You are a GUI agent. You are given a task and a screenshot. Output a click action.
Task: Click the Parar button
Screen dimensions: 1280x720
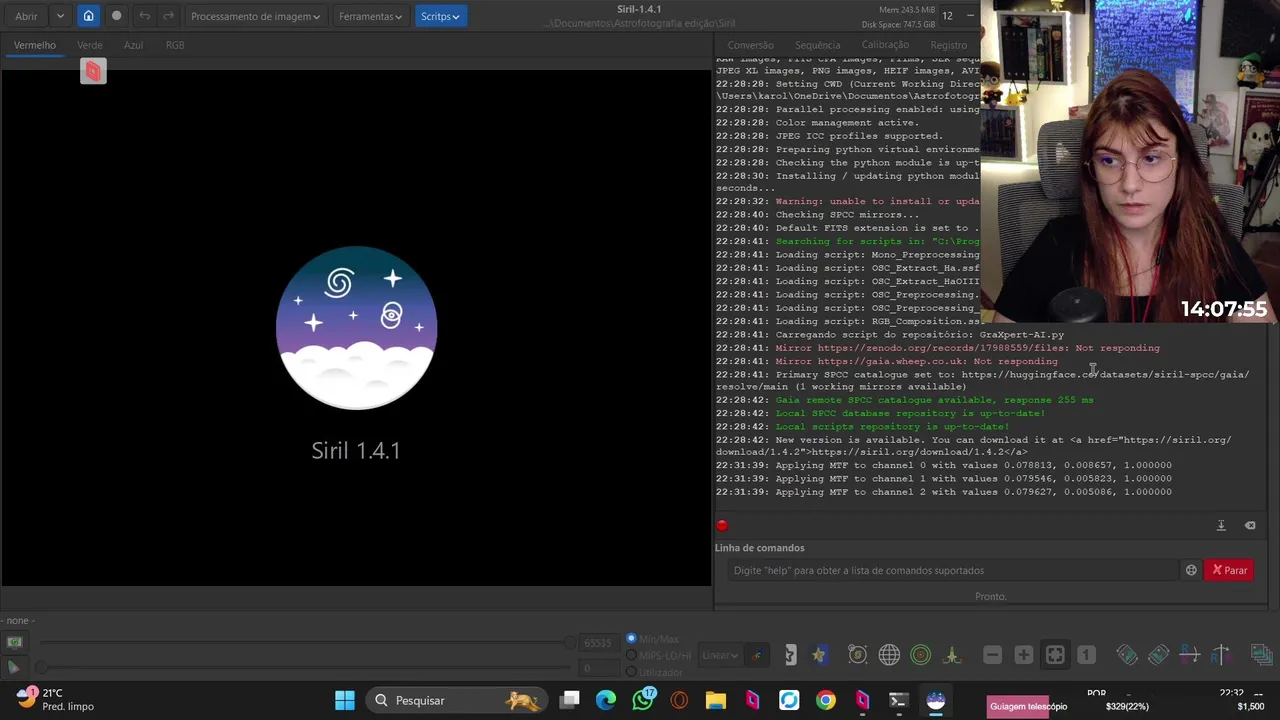(1230, 570)
